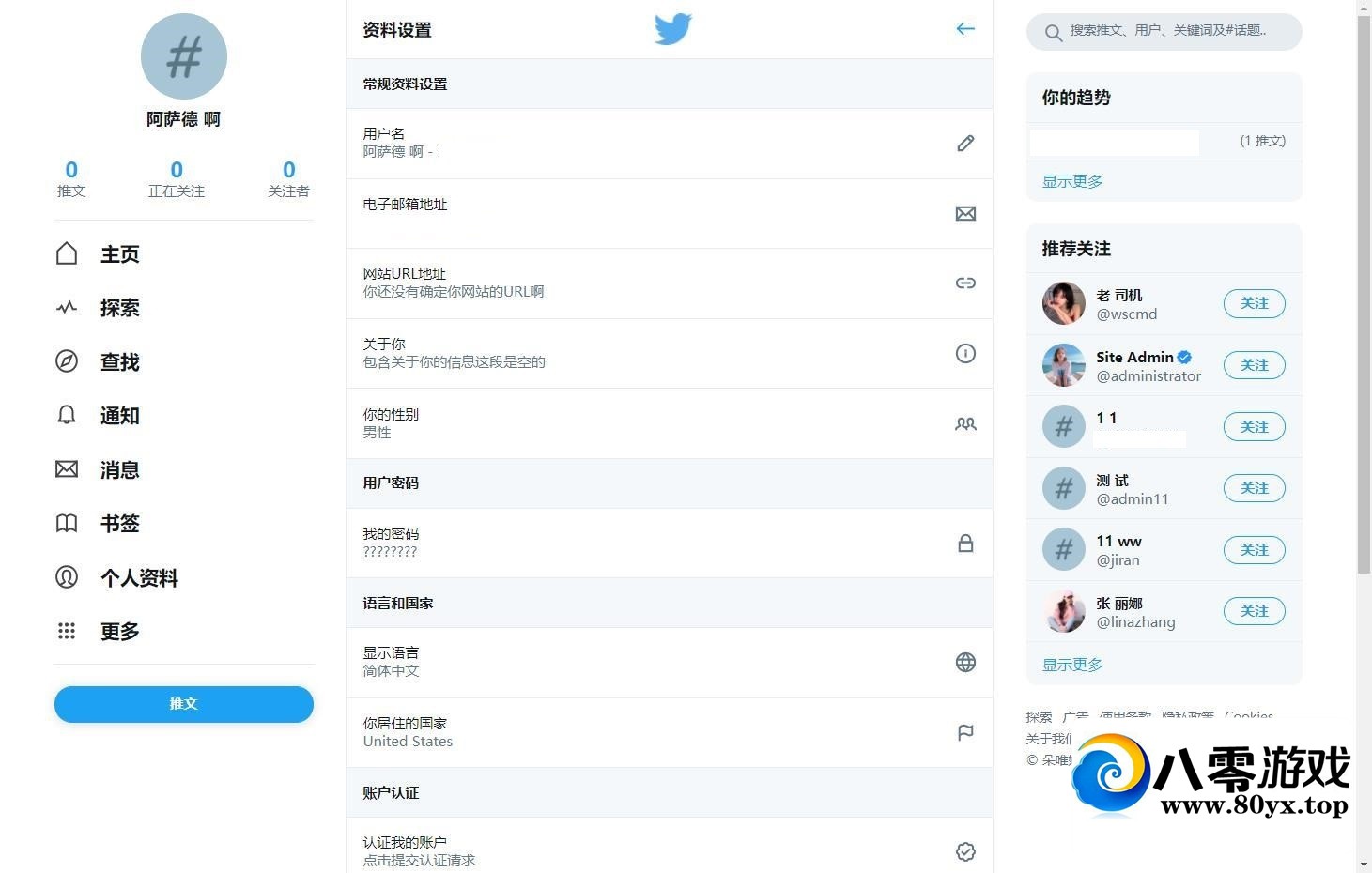Click the @wscmd handle
Viewport: 1372px width, 873px height.
tap(1127, 314)
